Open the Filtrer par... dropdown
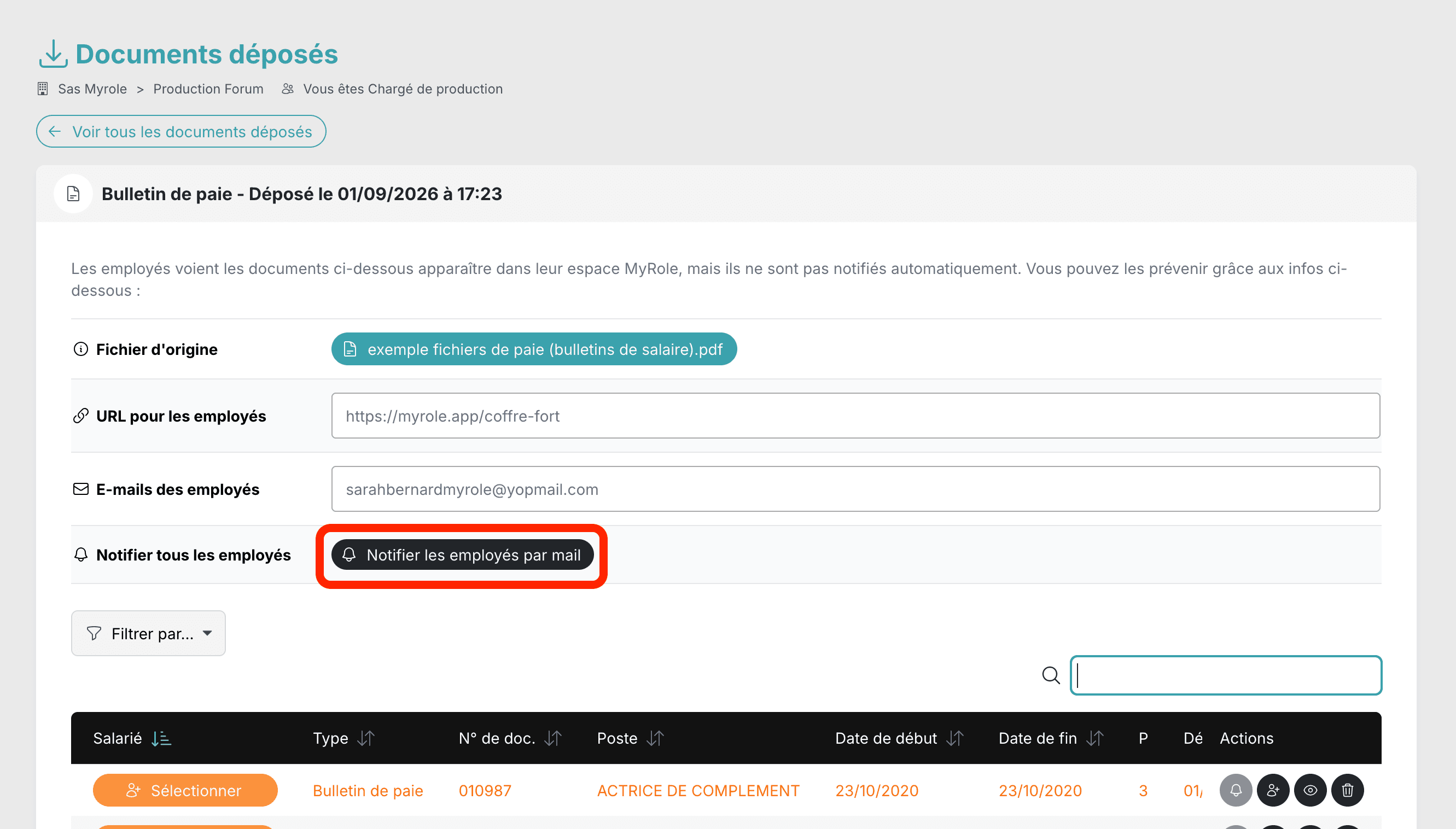This screenshot has width=1456, height=829. click(x=148, y=633)
